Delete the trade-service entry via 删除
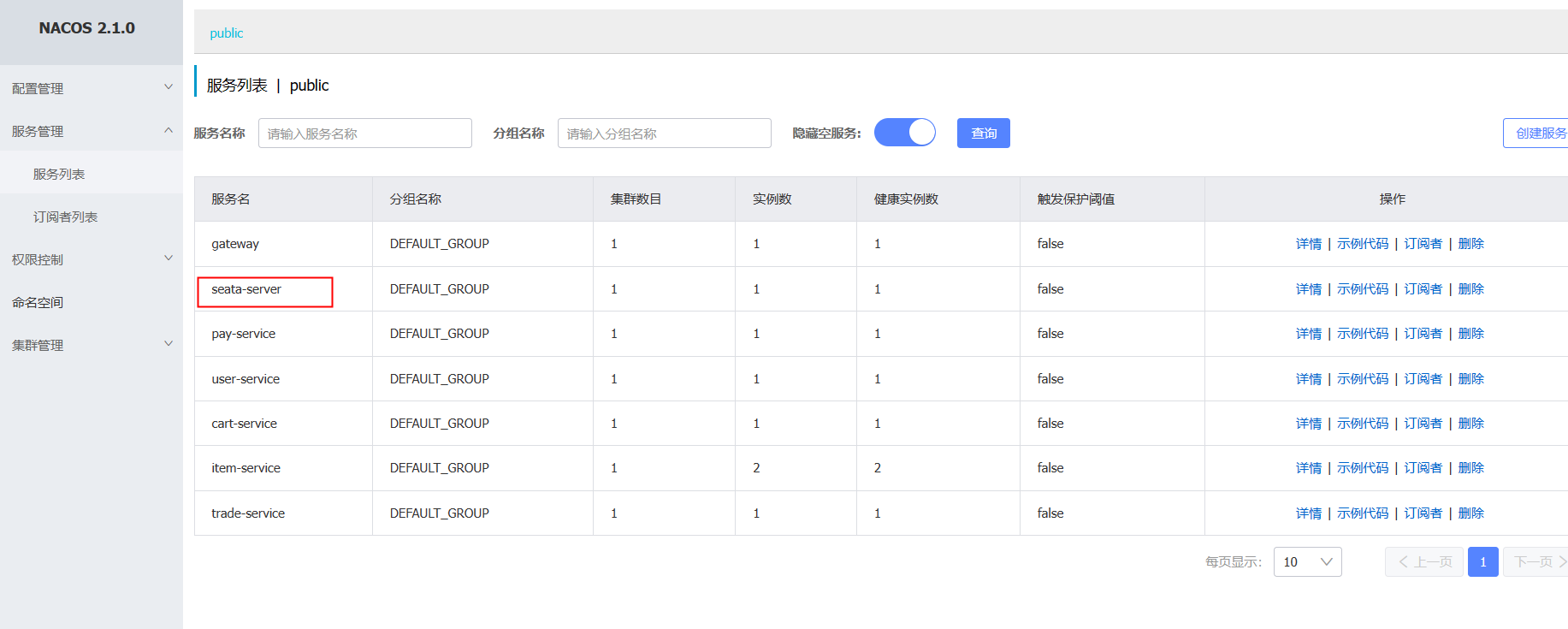Screen dimensions: 1568x629 point(1470,513)
